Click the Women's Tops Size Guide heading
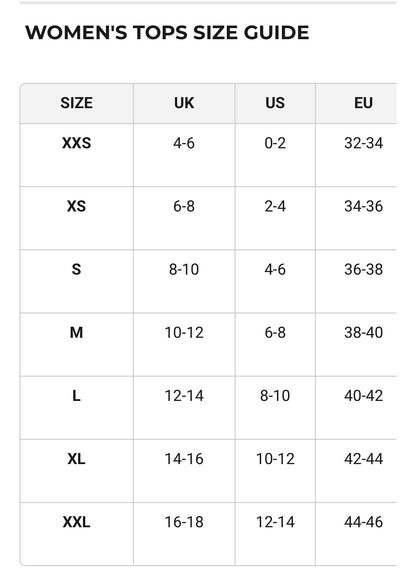Viewport: 416px width, 570px height. click(x=167, y=33)
